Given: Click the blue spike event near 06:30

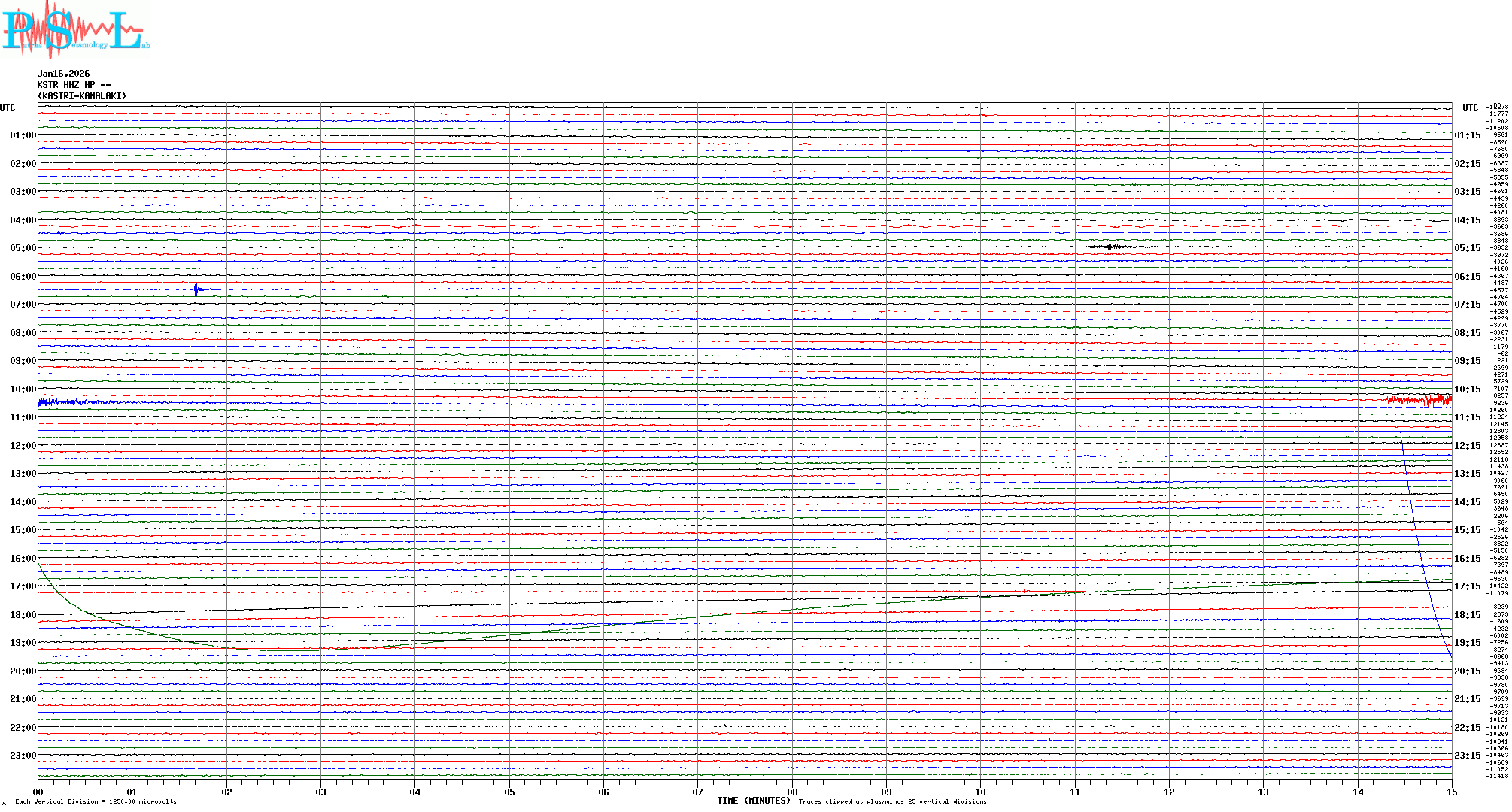Looking at the screenshot, I should [x=196, y=289].
